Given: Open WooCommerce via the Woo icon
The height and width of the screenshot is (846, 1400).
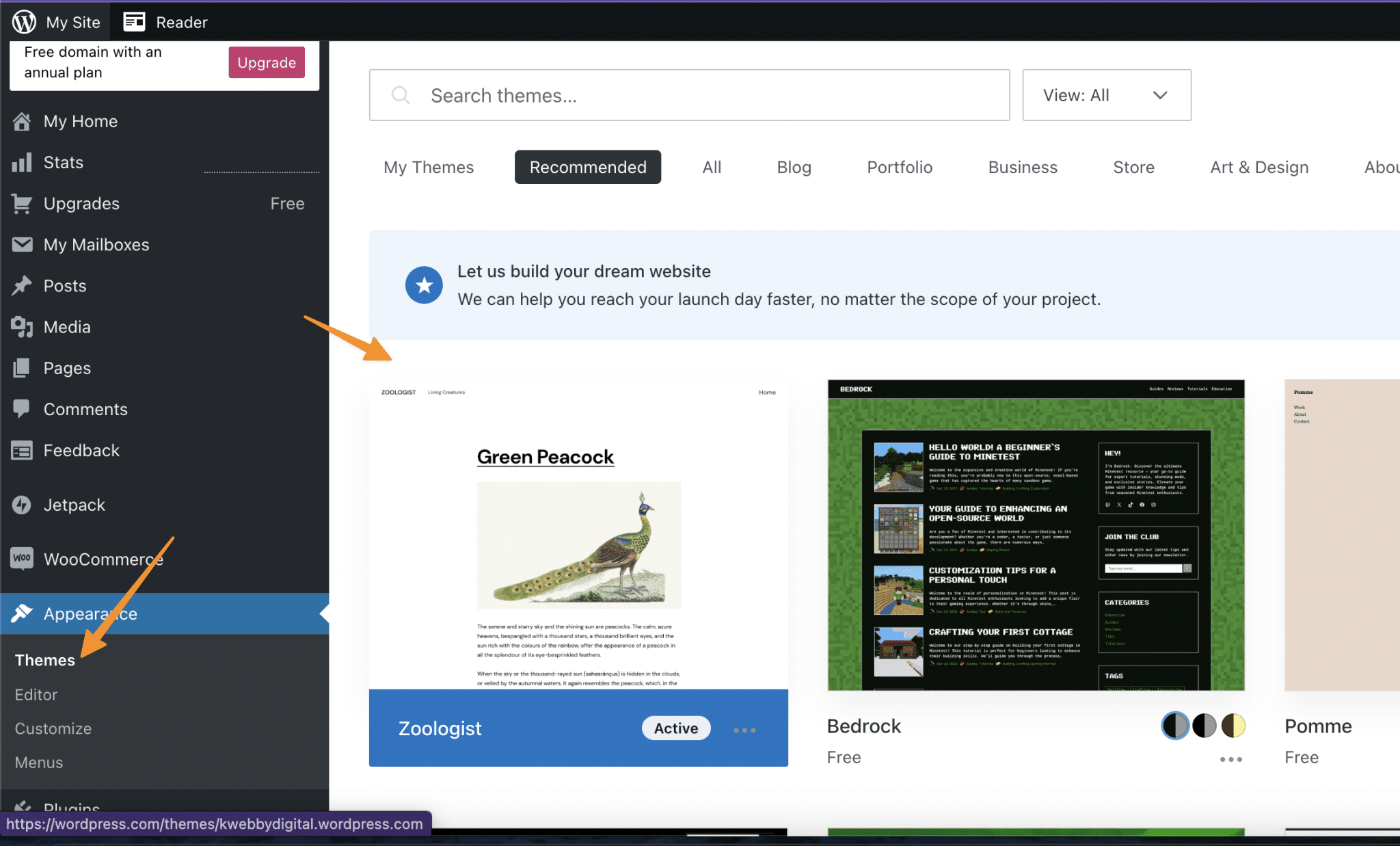Looking at the screenshot, I should [22, 559].
